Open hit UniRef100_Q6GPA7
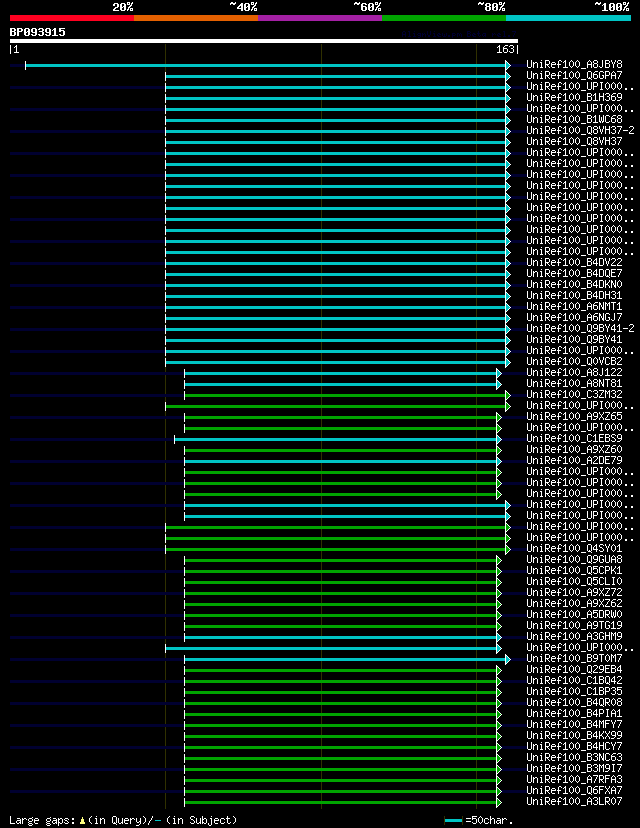 point(575,76)
